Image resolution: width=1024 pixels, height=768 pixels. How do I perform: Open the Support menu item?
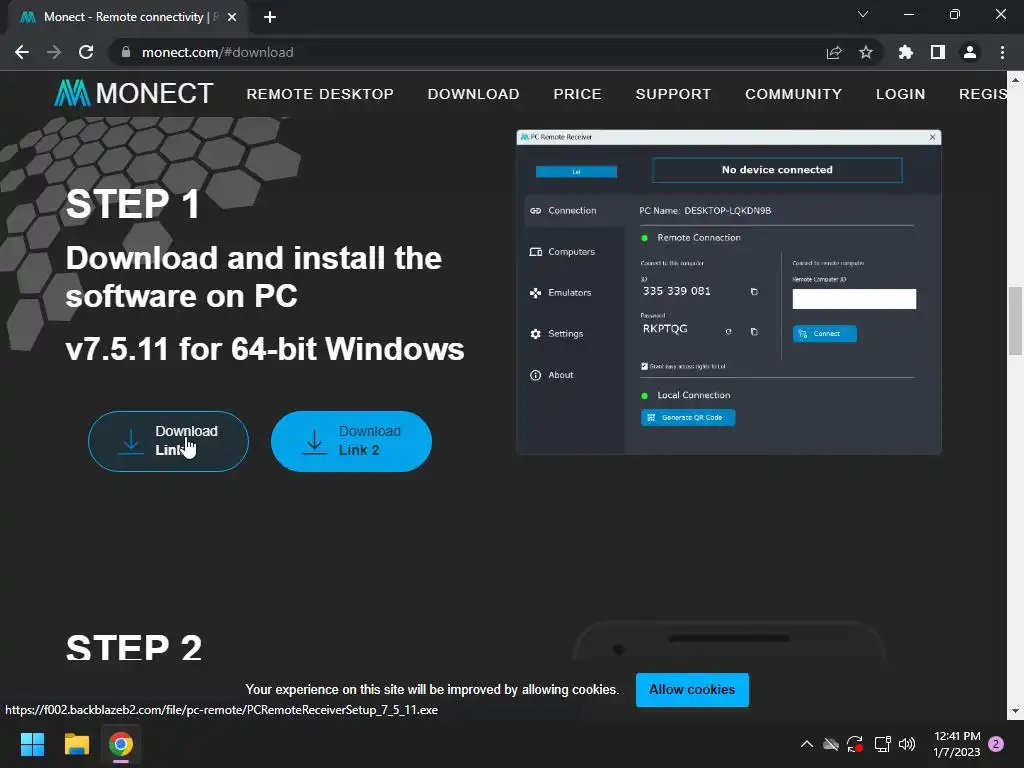click(x=673, y=94)
